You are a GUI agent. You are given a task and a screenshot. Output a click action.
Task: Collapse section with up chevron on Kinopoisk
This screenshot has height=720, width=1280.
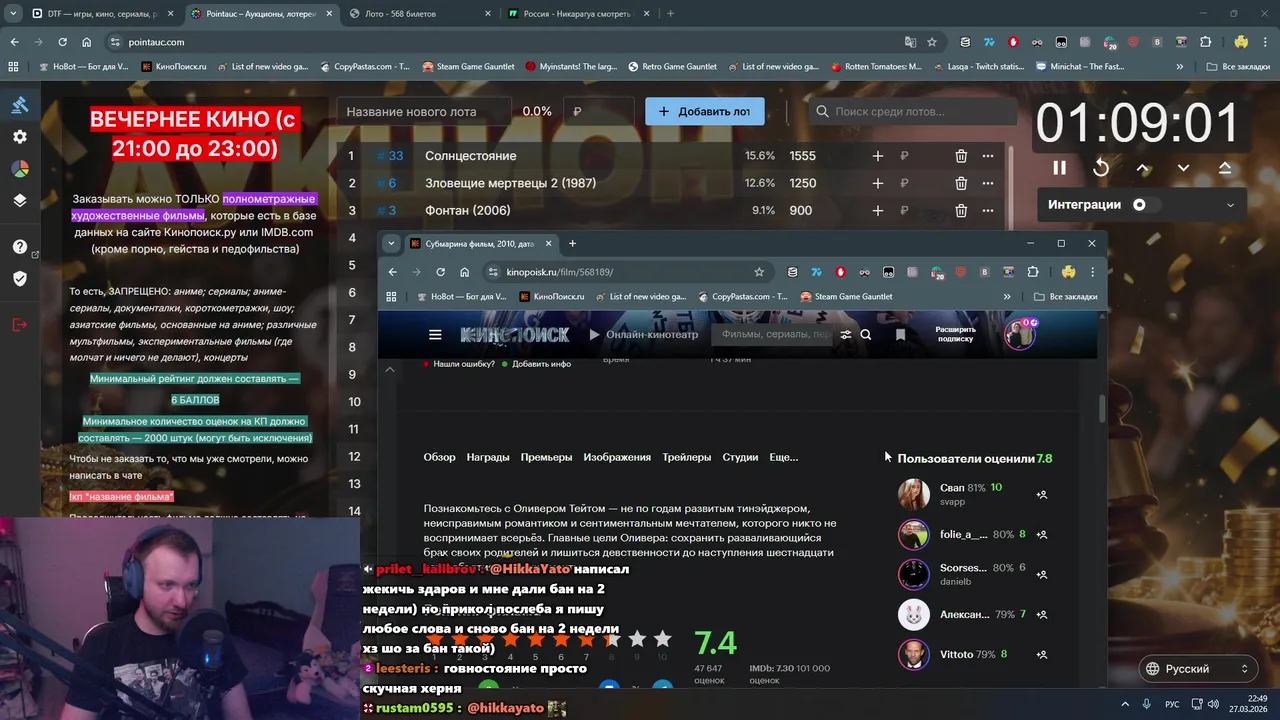(x=390, y=370)
